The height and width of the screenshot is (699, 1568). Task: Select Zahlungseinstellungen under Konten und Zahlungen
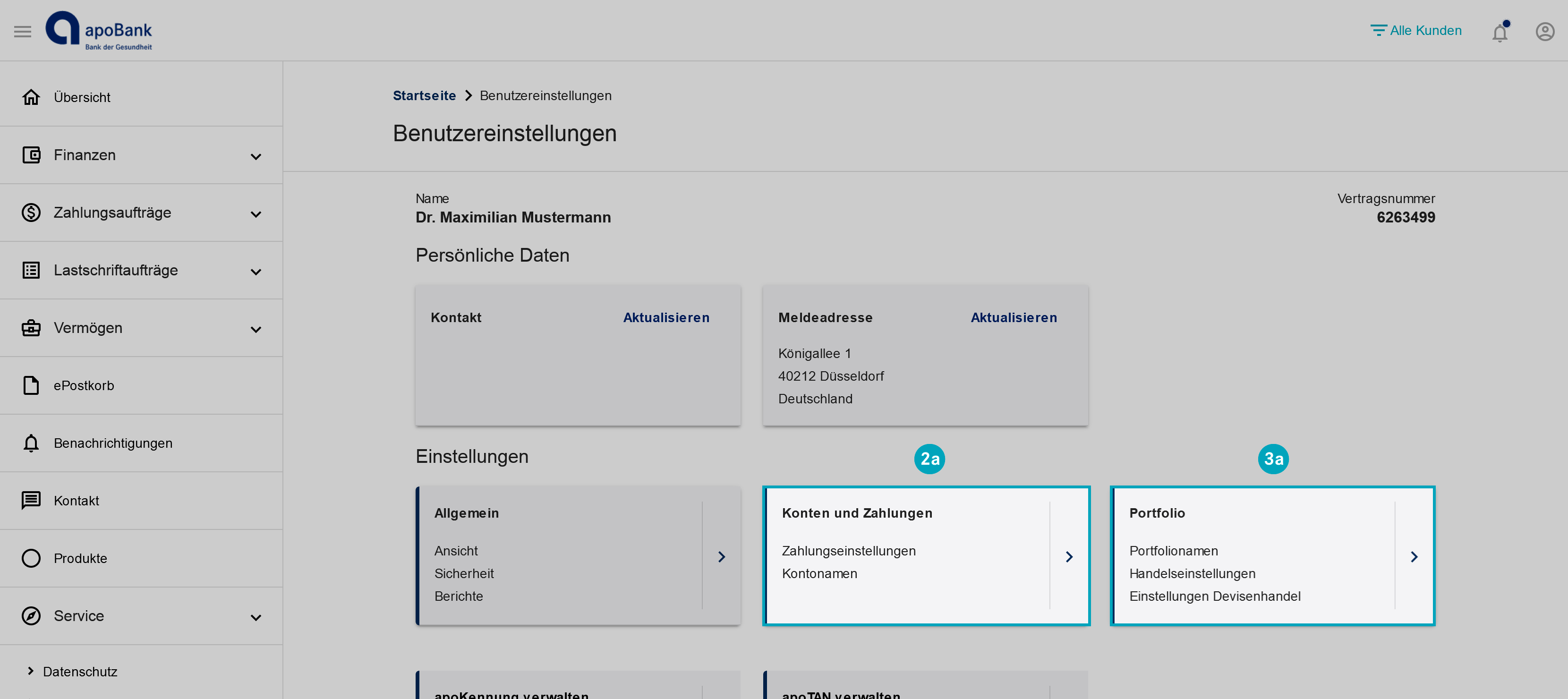point(849,550)
